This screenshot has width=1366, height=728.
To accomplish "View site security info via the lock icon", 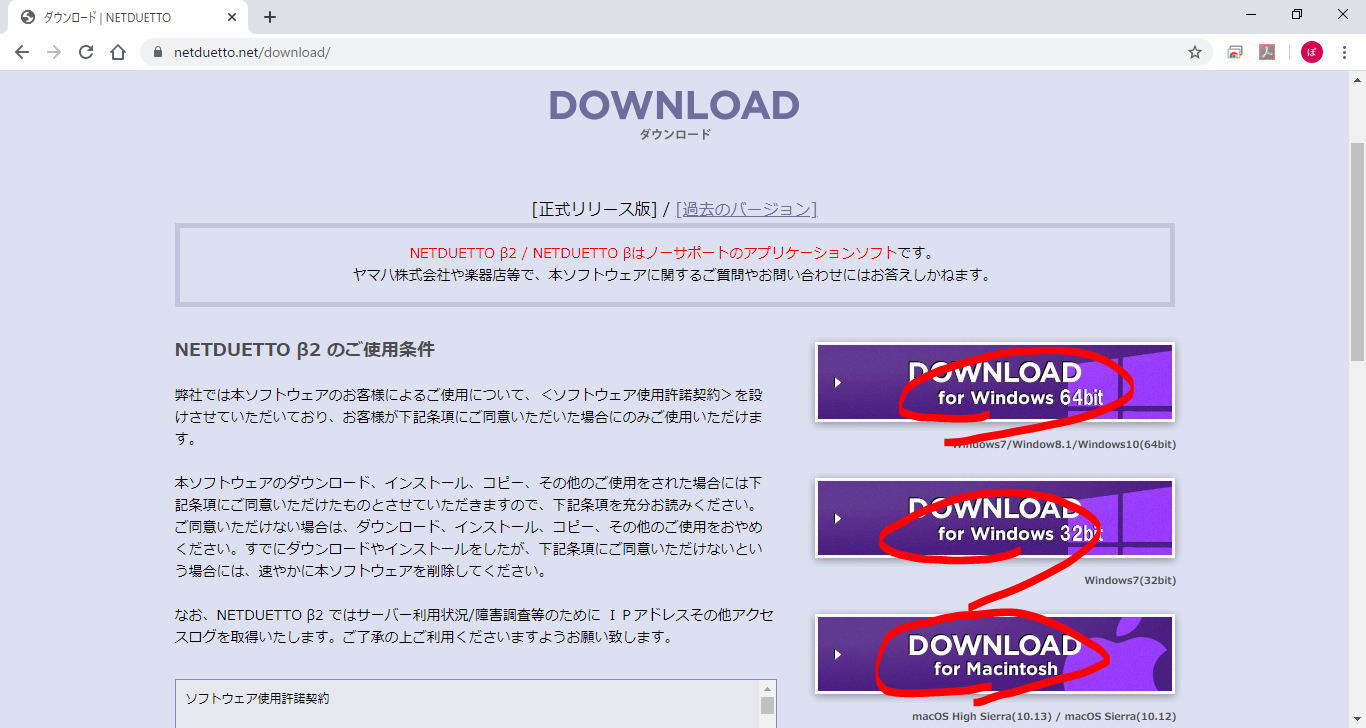I will pyautogui.click(x=158, y=52).
